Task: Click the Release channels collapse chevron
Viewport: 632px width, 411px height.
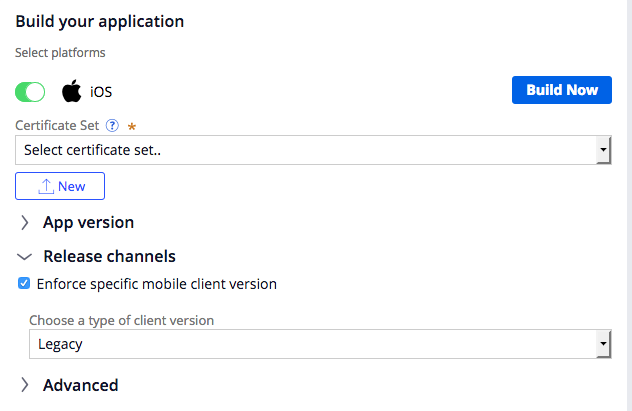Action: [x=25, y=257]
